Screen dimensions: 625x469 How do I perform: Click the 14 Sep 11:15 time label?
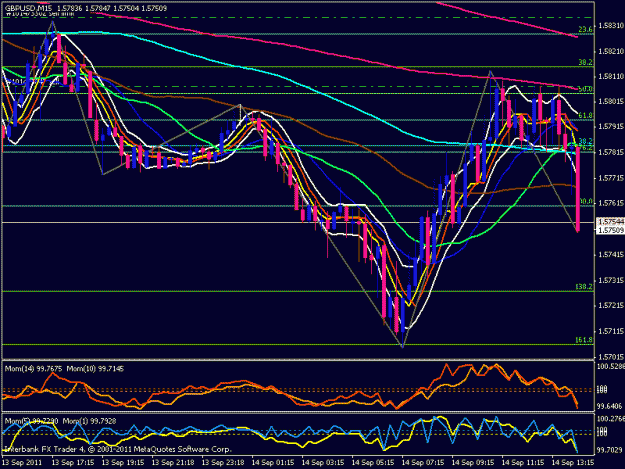pyautogui.click(x=523, y=463)
